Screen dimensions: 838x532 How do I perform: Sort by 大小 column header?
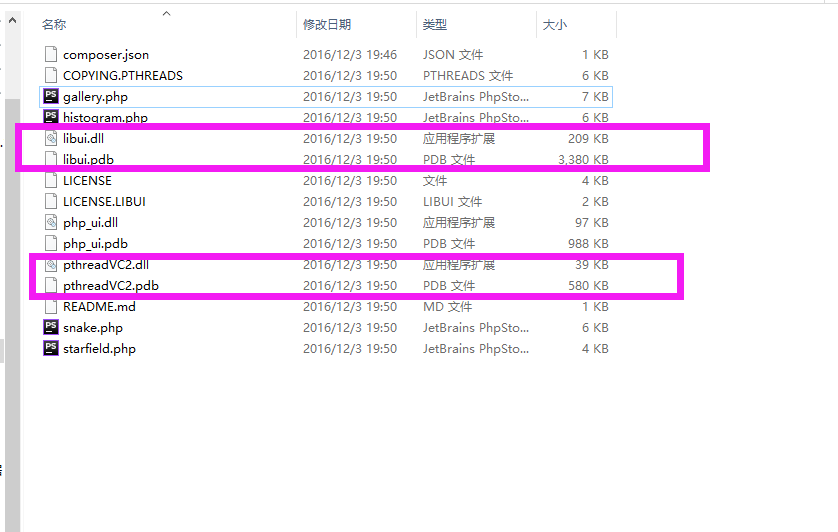[555, 25]
